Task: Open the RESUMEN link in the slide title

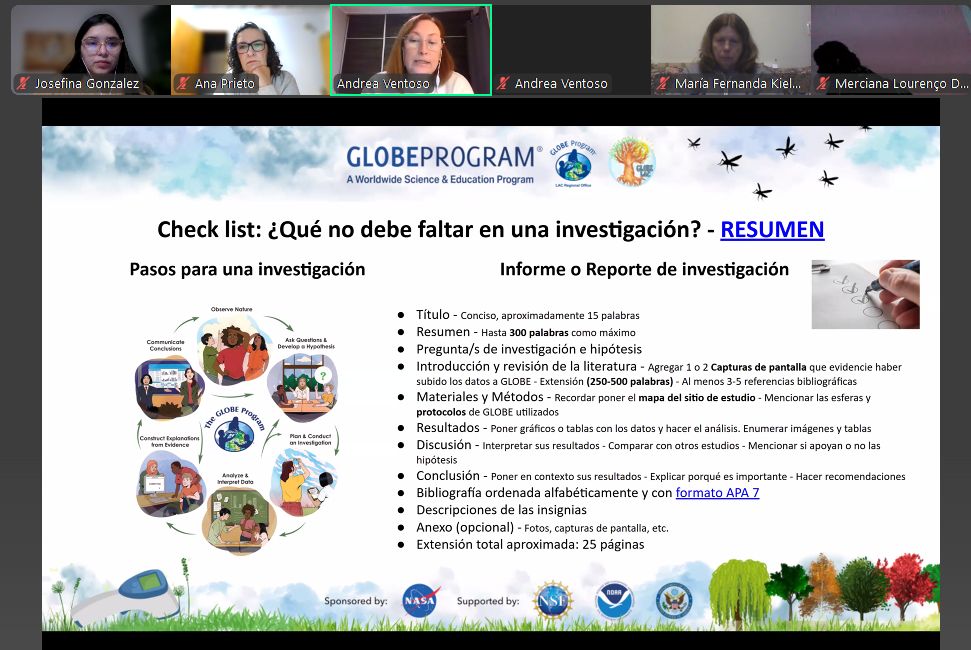Action: point(772,230)
